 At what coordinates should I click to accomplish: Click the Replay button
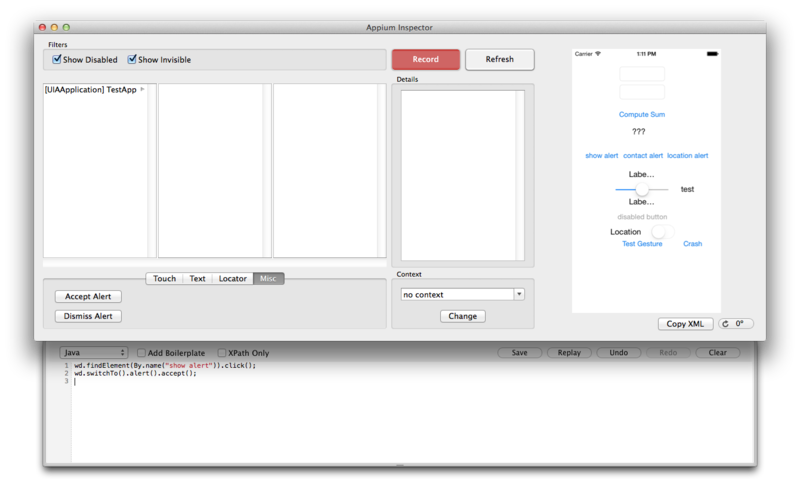[x=569, y=352]
